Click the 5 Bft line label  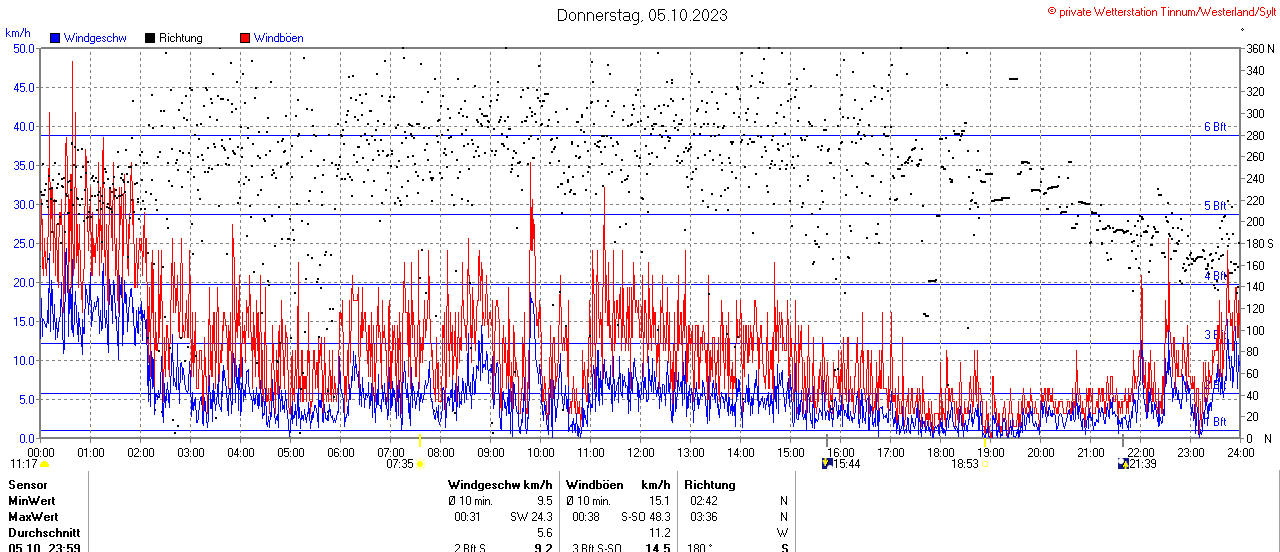tap(1215, 206)
